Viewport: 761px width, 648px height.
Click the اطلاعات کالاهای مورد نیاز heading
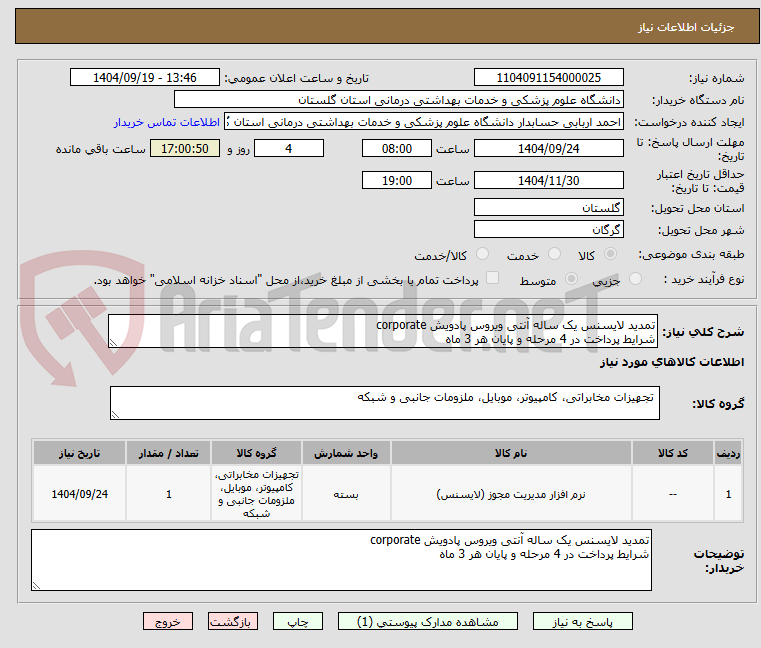click(672, 362)
